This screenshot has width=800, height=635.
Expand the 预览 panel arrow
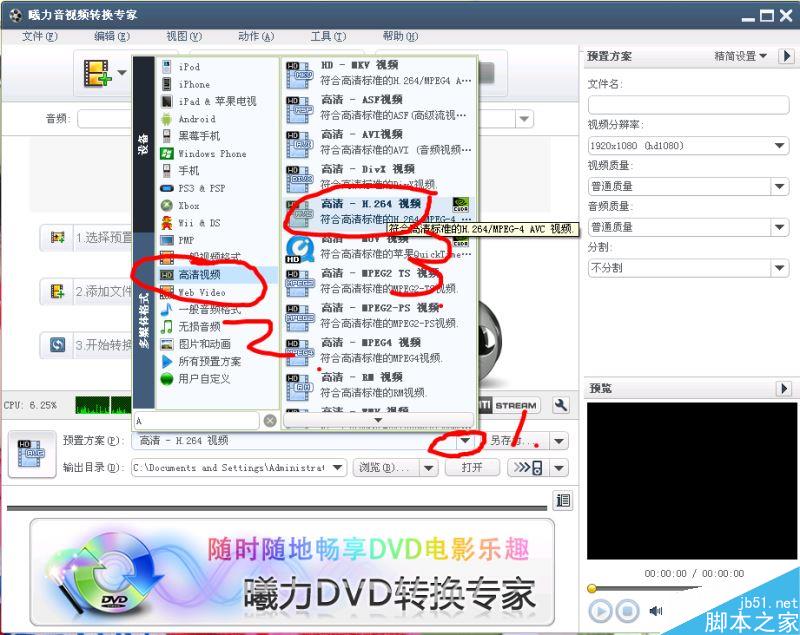click(x=784, y=389)
